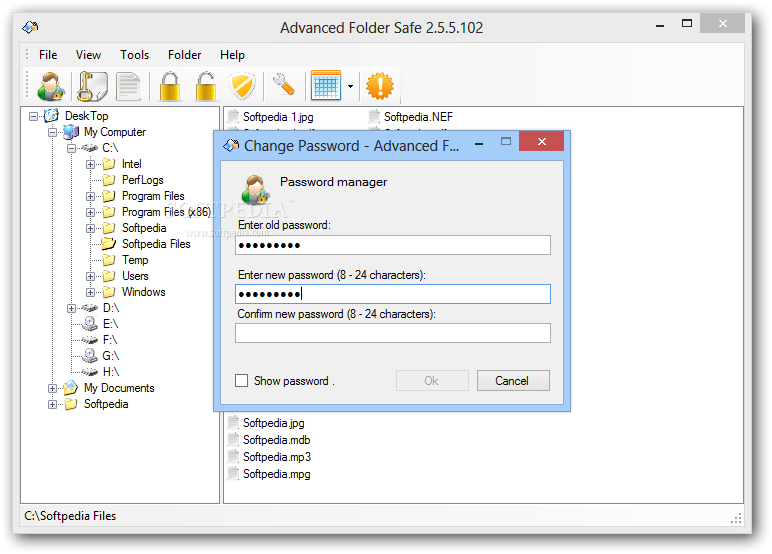Click the open padlock unlock icon
The width and height of the screenshot is (772, 554).
click(206, 86)
